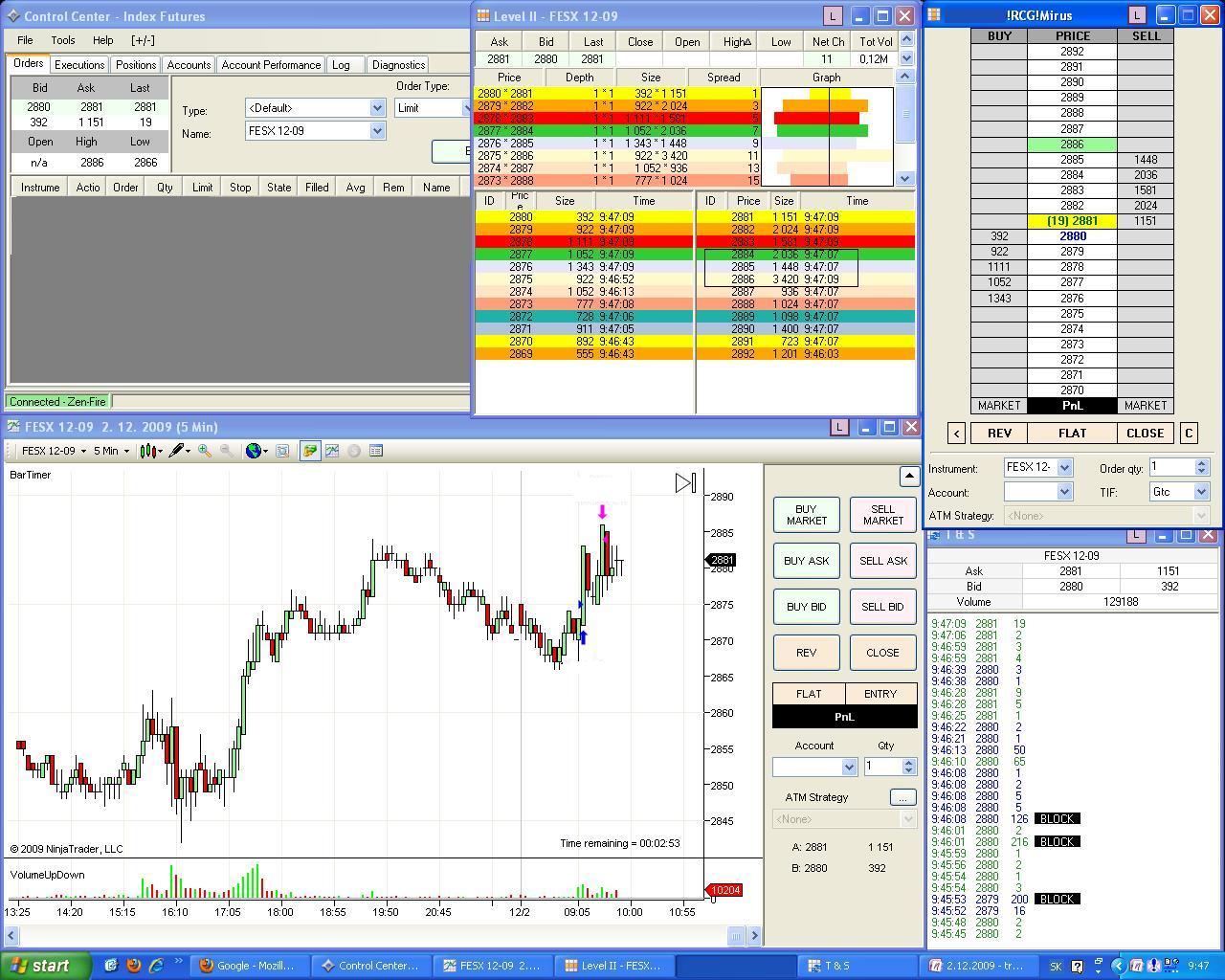Switch to the Positions tab
1225x980 pixels.
(136, 65)
